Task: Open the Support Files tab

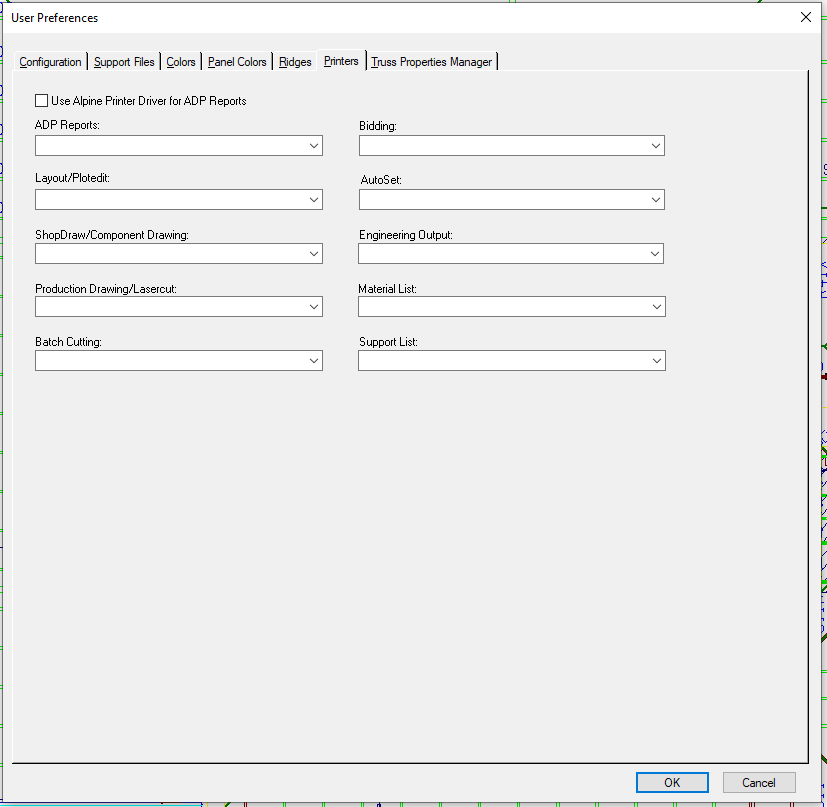Action: pos(124,62)
